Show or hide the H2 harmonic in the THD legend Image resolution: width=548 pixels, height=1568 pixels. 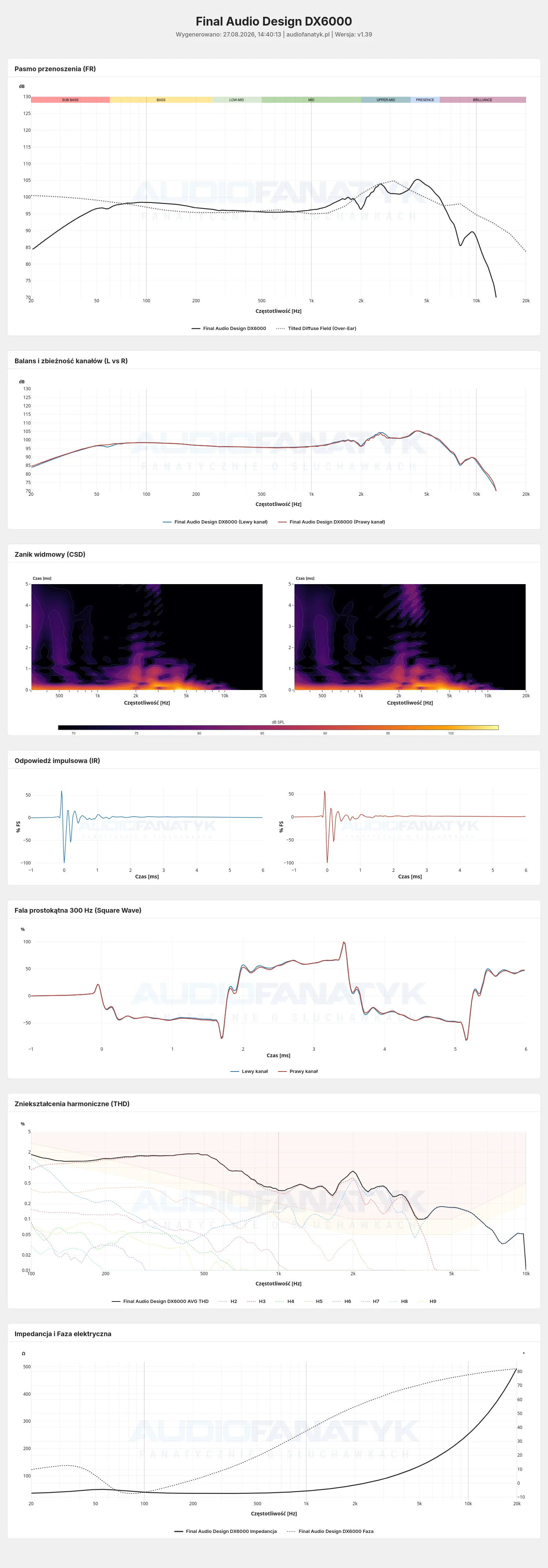click(228, 1301)
